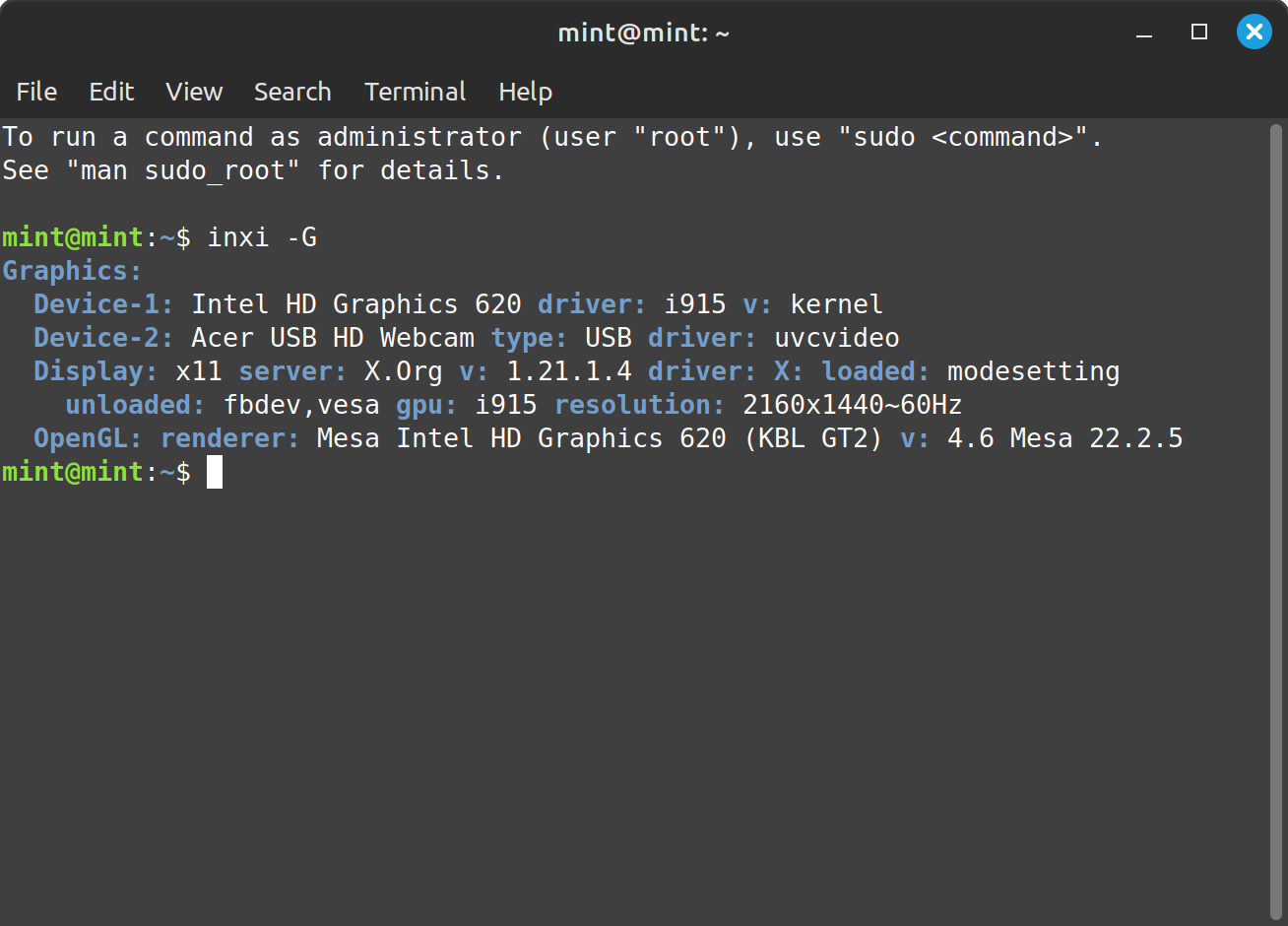Minimize the terminal window
Screen dimensions: 1288x926
(x=1144, y=33)
